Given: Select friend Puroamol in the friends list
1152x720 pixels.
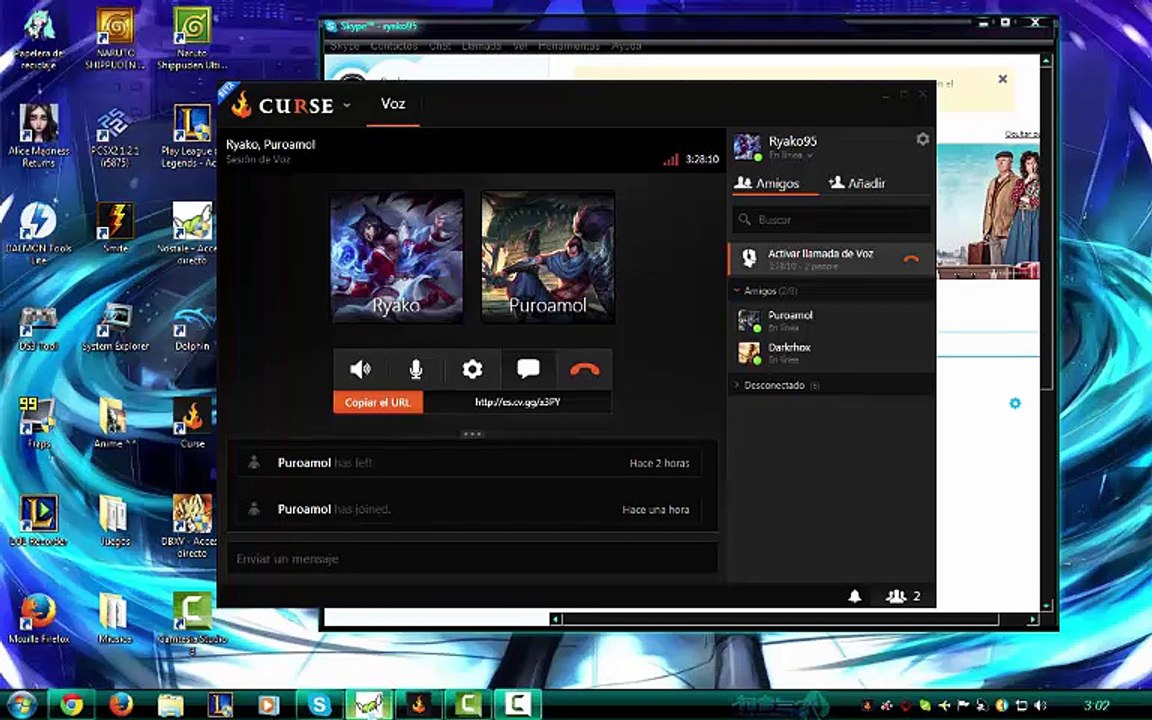Looking at the screenshot, I should click(831, 320).
